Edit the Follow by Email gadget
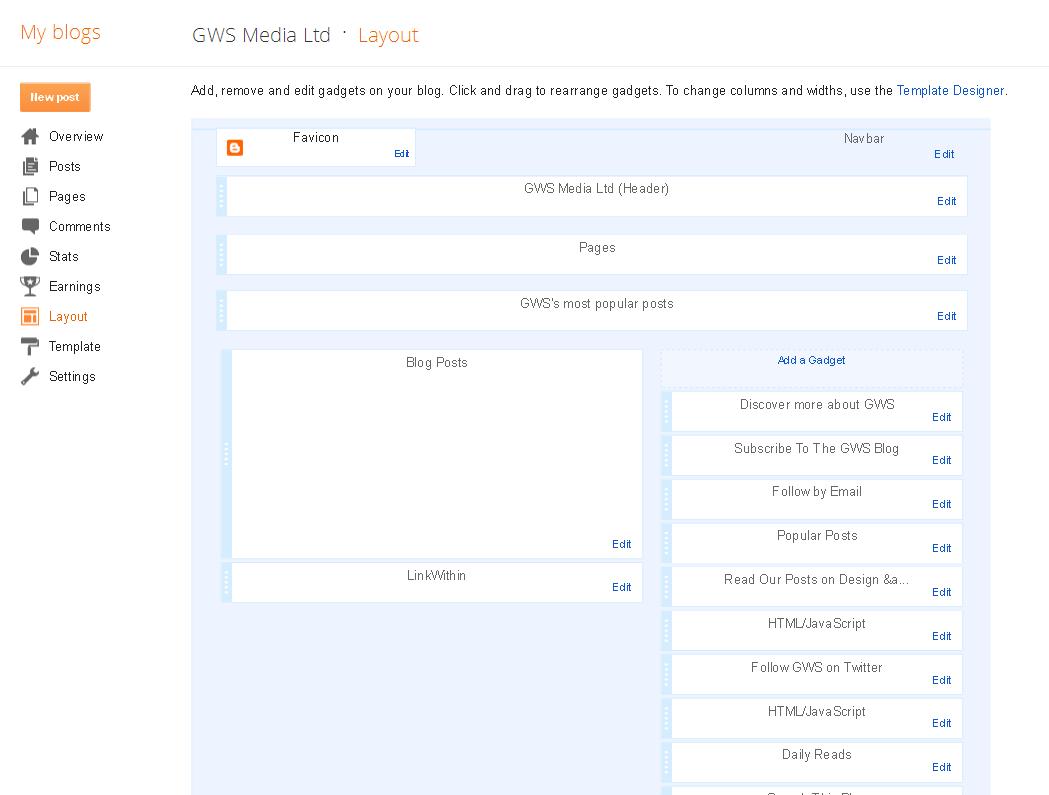 [942, 505]
